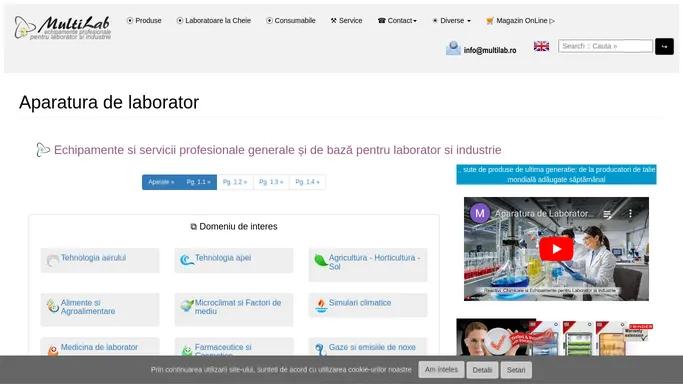
Task: Go to Pg. 1.4 tab
Action: [308, 182]
